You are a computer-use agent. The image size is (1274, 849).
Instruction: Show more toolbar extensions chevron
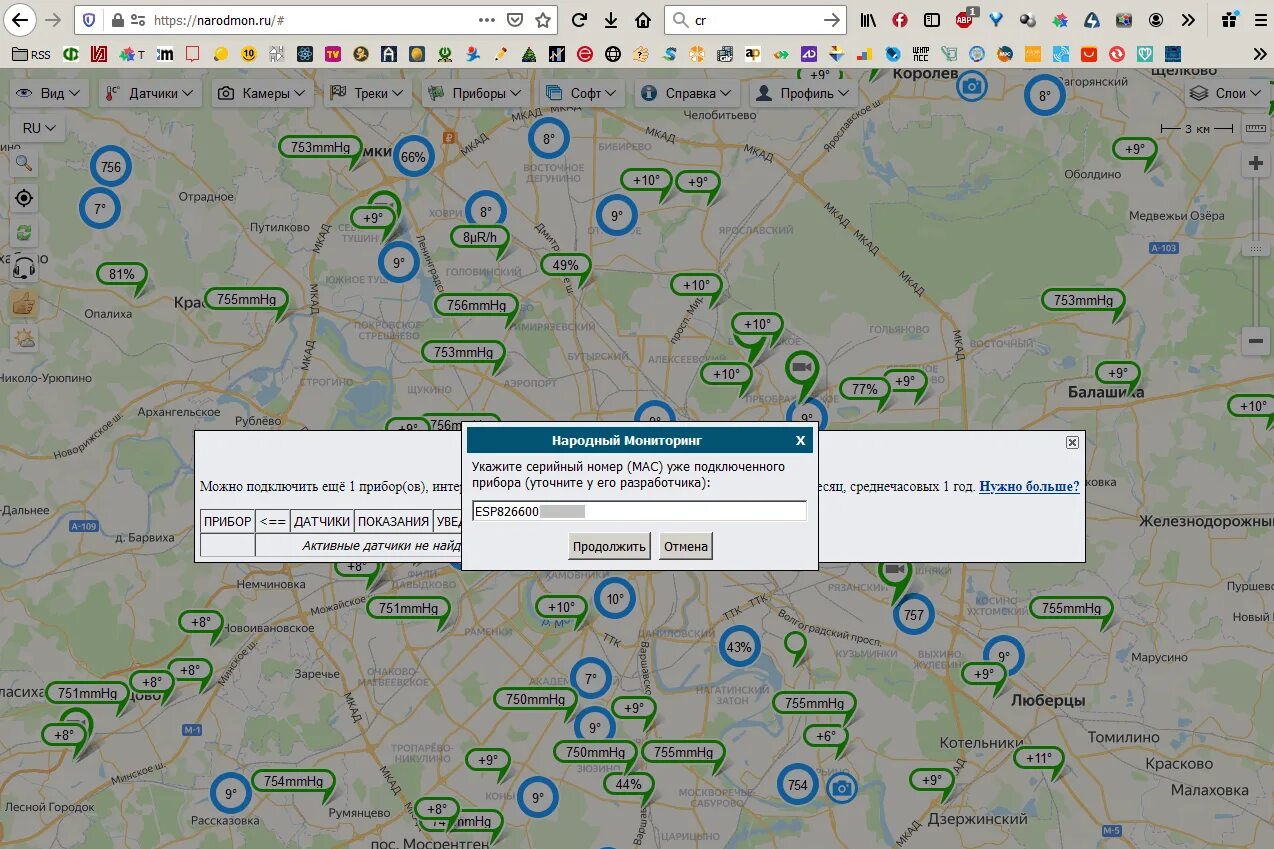[x=1188, y=20]
